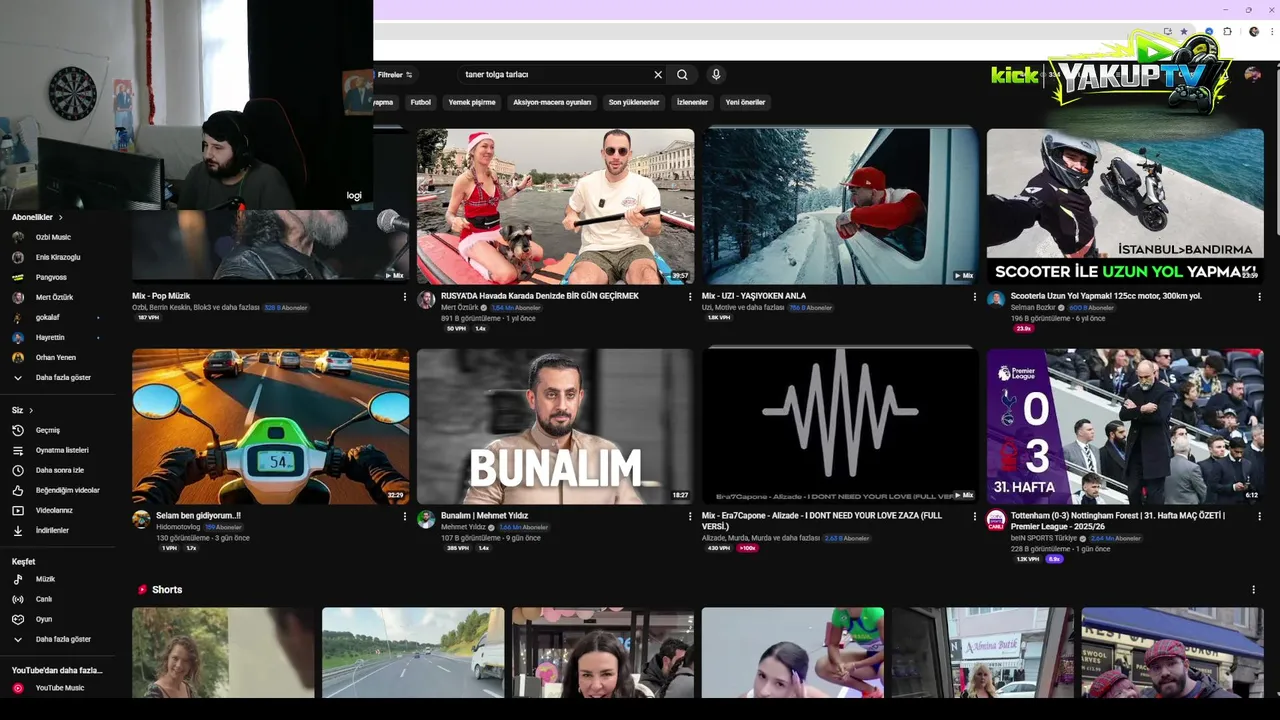This screenshot has width=1280, height=720.
Task: Open the Mehmet Yıldız channel avatar
Action: (x=426, y=520)
